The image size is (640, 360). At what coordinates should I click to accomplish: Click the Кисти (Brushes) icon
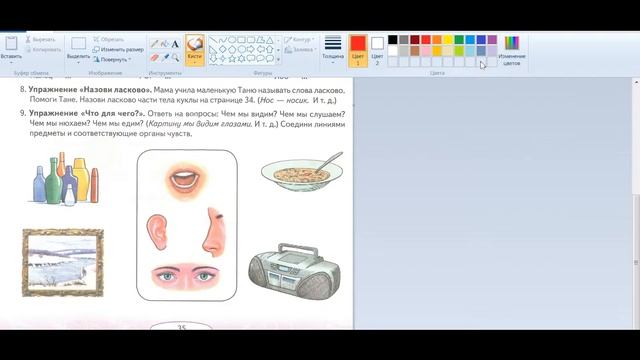[x=195, y=44]
